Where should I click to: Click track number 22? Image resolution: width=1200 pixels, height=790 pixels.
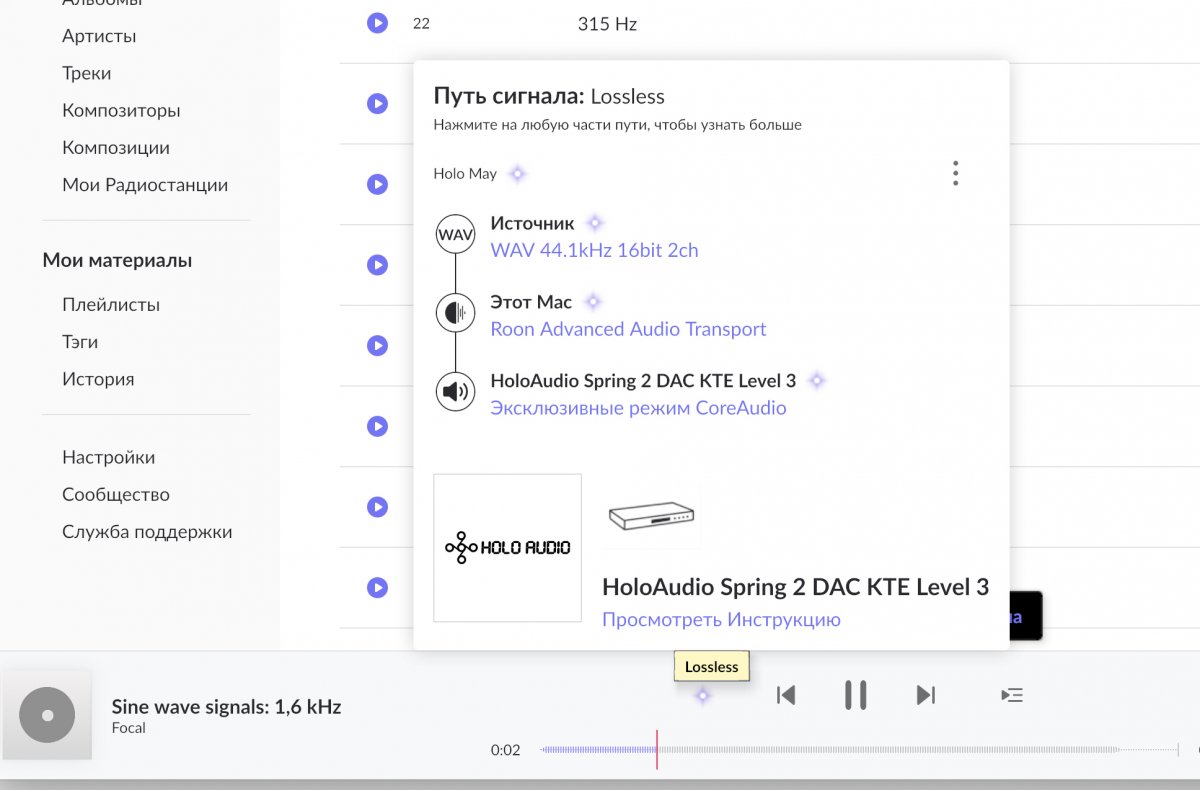(x=421, y=23)
